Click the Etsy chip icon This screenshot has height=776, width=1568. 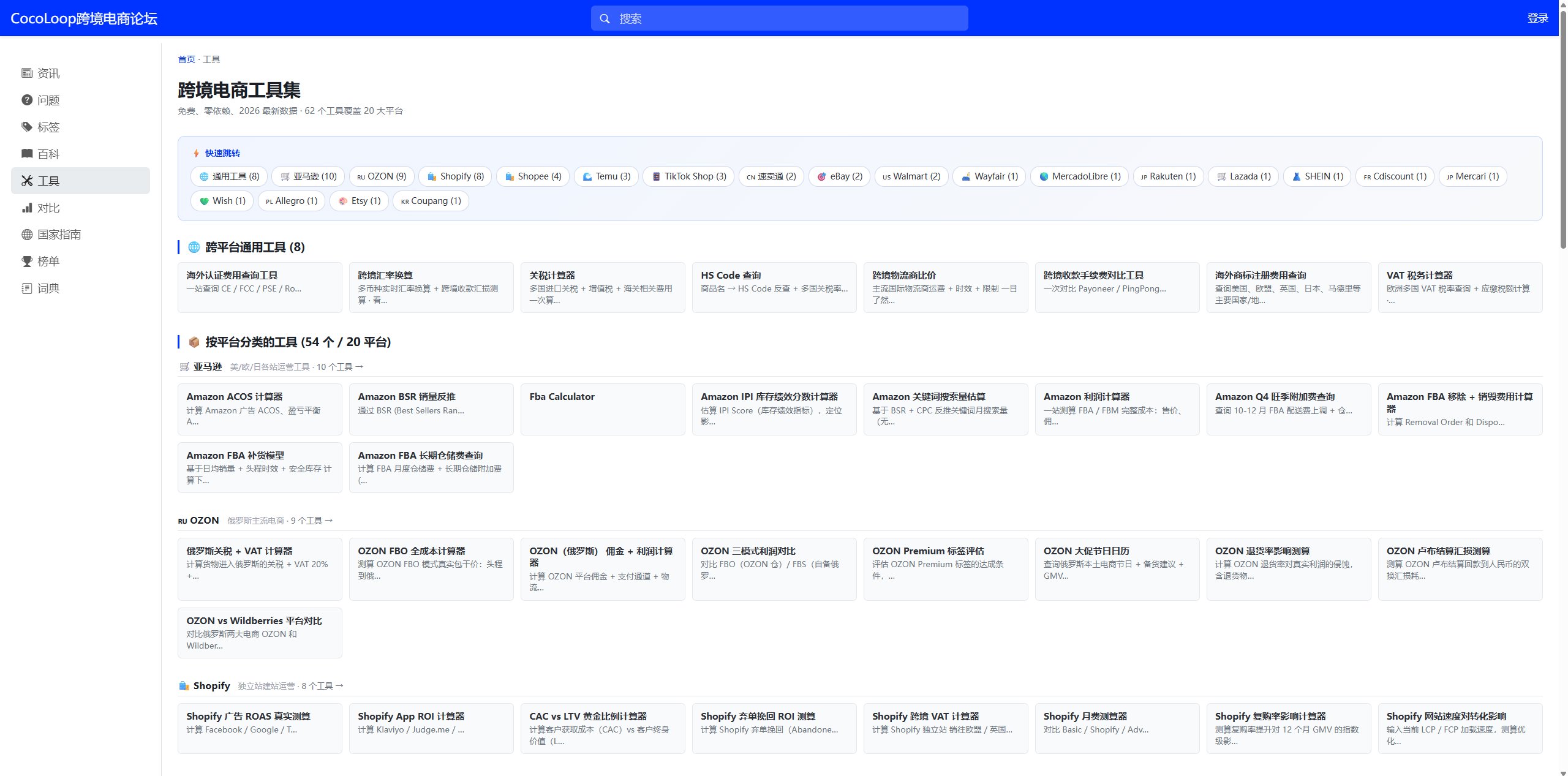[x=343, y=201]
